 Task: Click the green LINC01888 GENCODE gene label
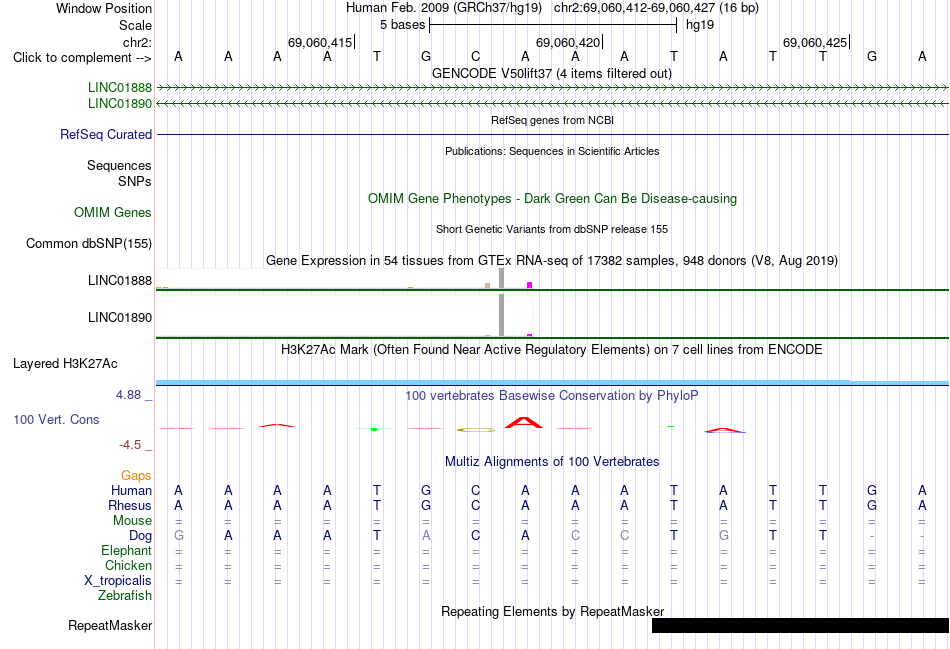[119, 87]
